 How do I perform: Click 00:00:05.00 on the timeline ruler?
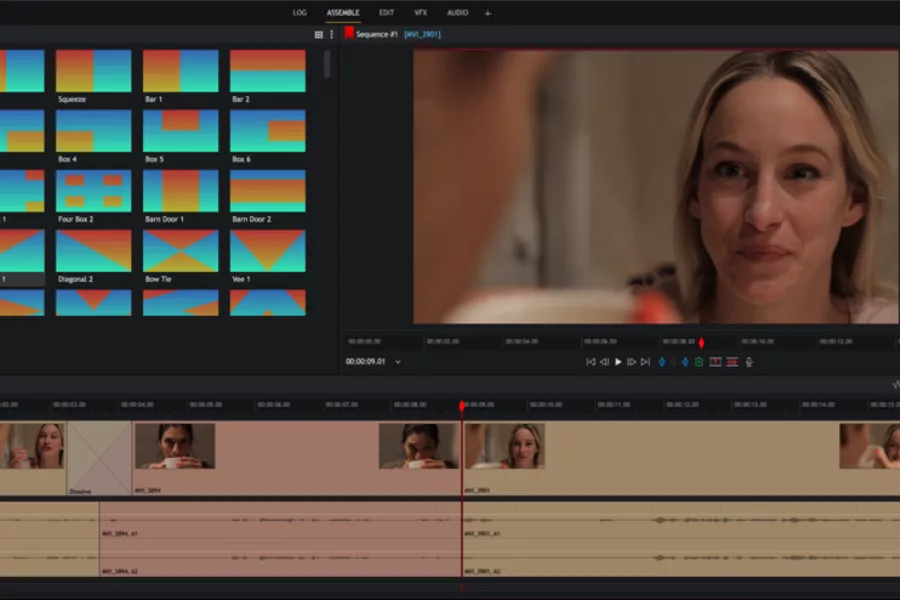[205, 405]
